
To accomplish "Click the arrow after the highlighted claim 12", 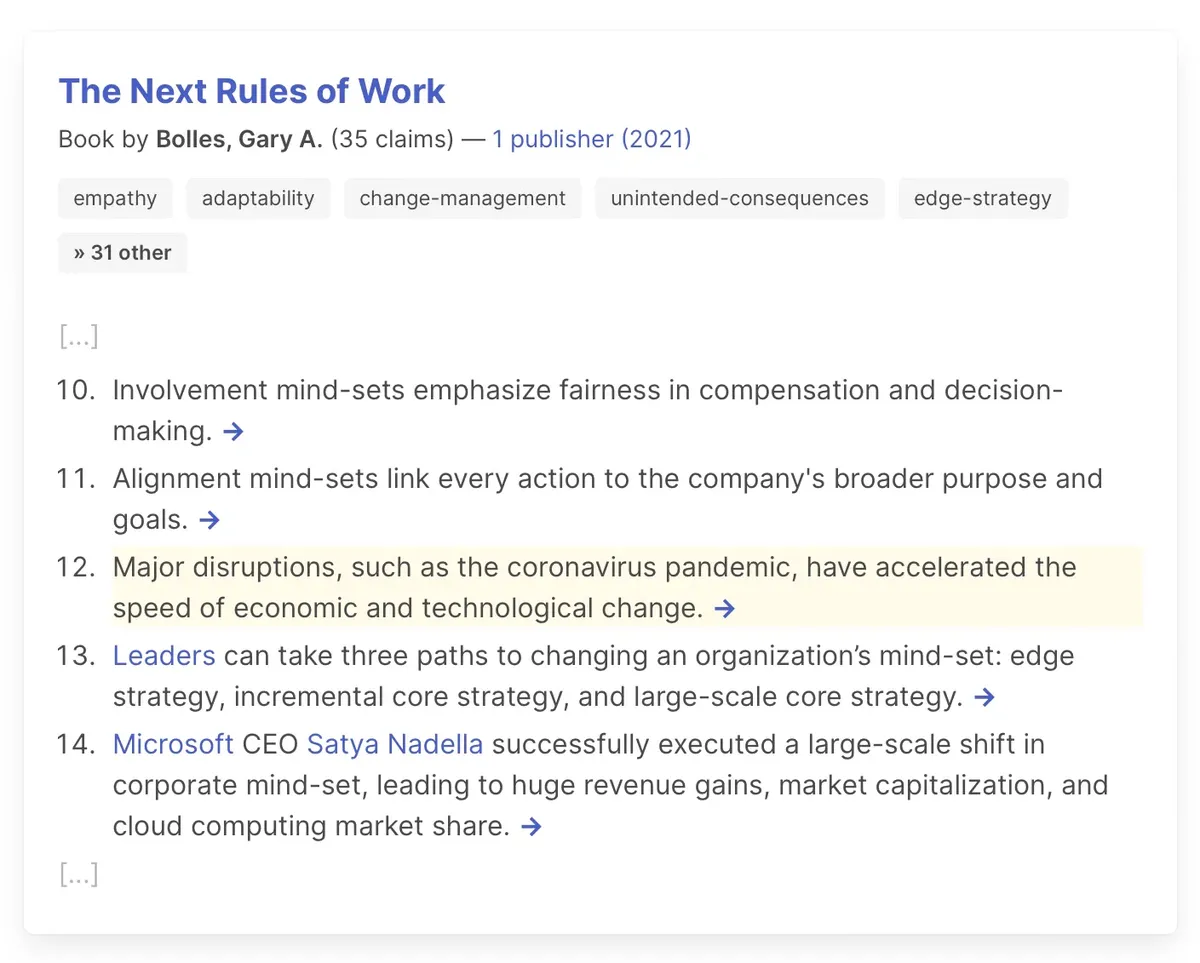I will [x=725, y=609].
